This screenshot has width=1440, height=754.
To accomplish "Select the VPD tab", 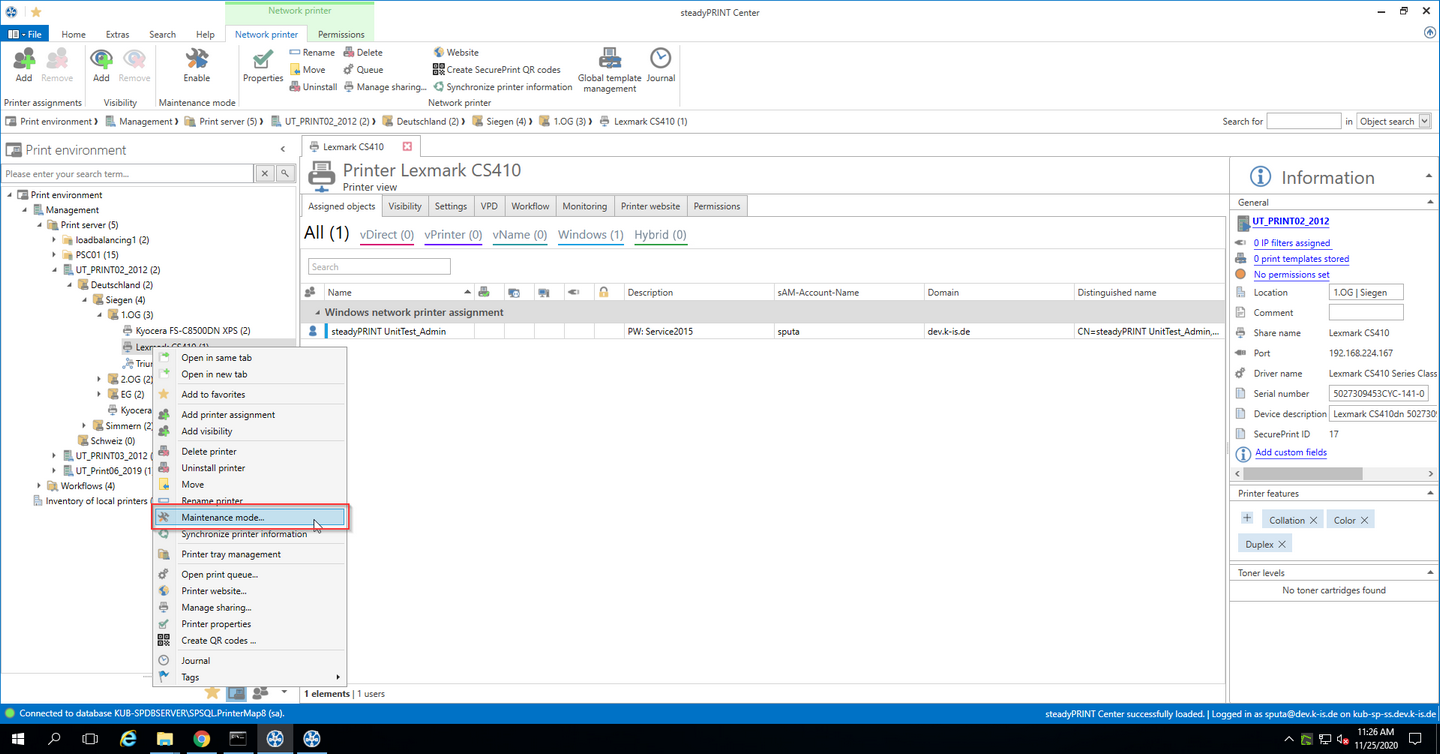I will coord(489,206).
